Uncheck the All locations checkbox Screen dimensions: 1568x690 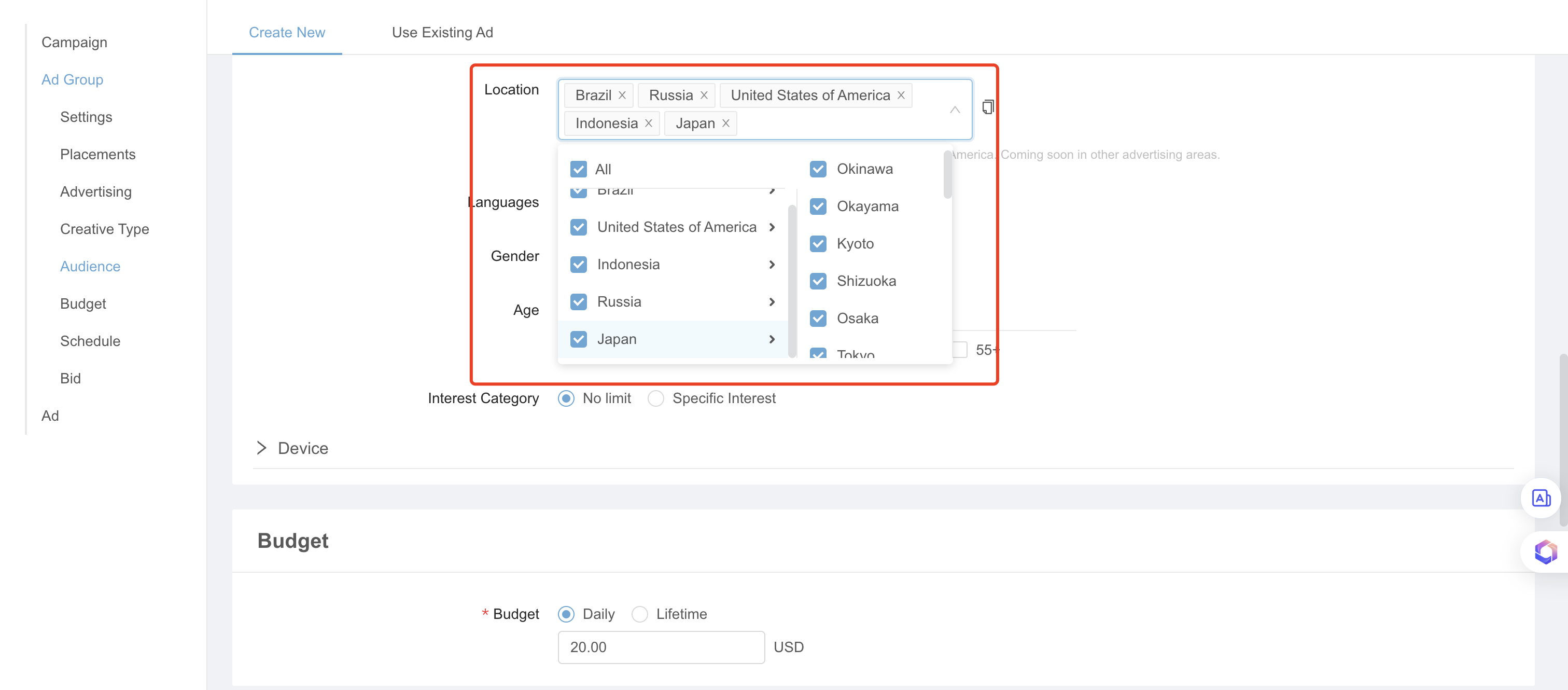[x=578, y=169]
